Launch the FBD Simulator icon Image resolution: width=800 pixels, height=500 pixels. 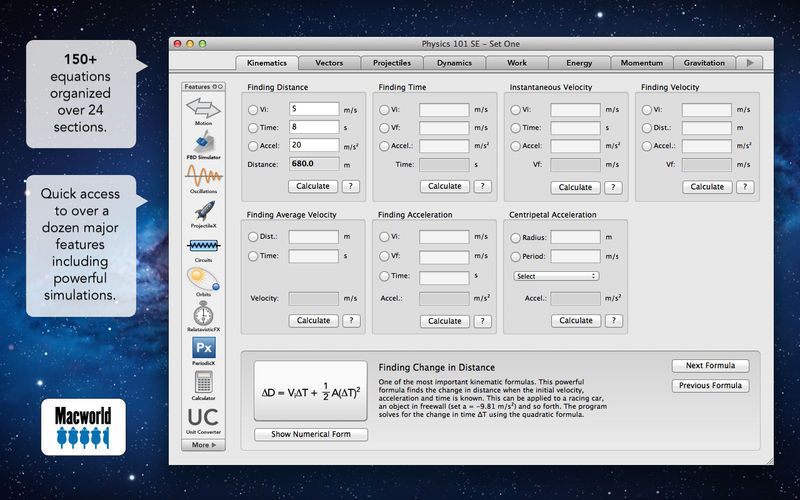202,142
